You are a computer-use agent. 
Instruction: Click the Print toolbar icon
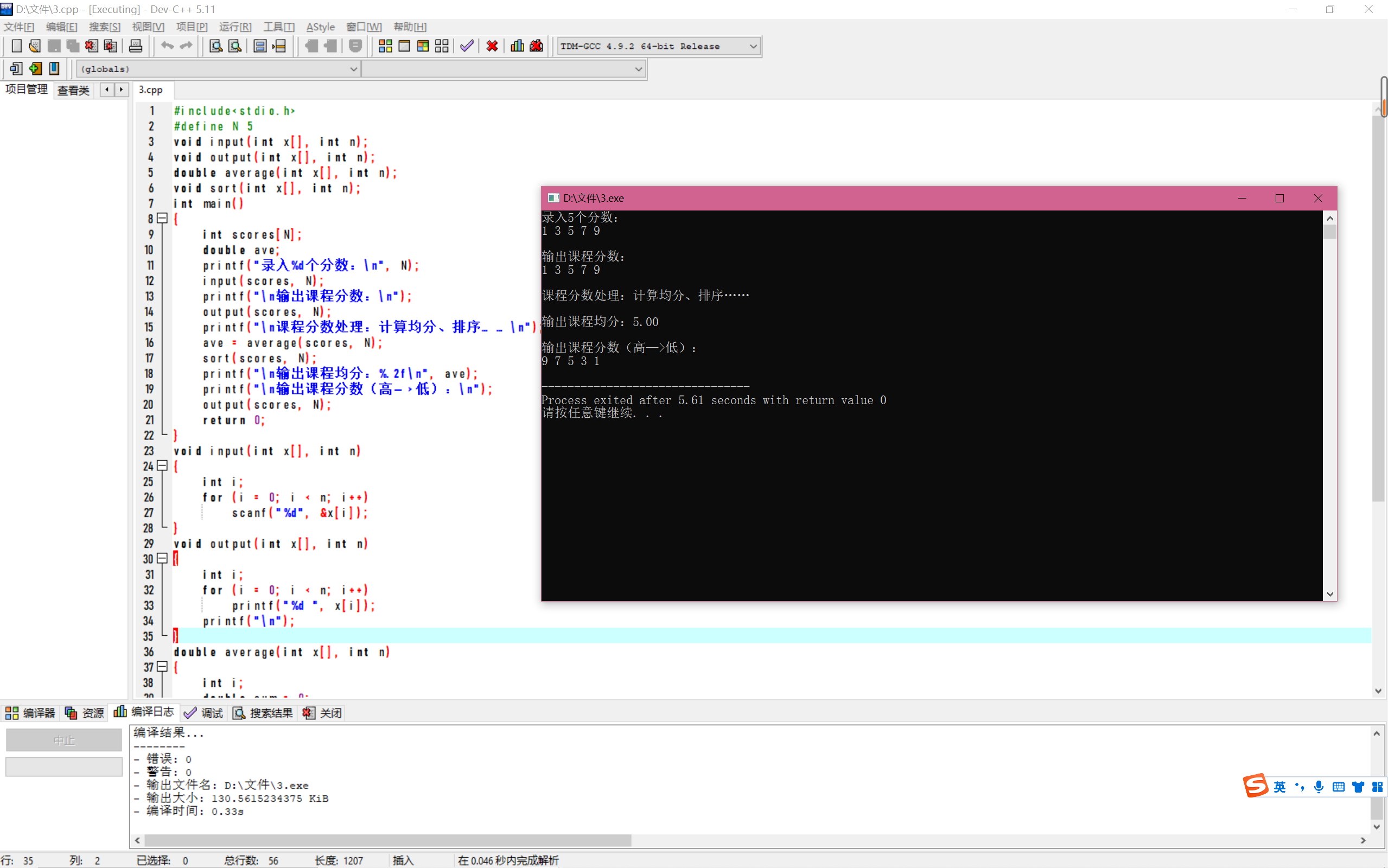136,46
